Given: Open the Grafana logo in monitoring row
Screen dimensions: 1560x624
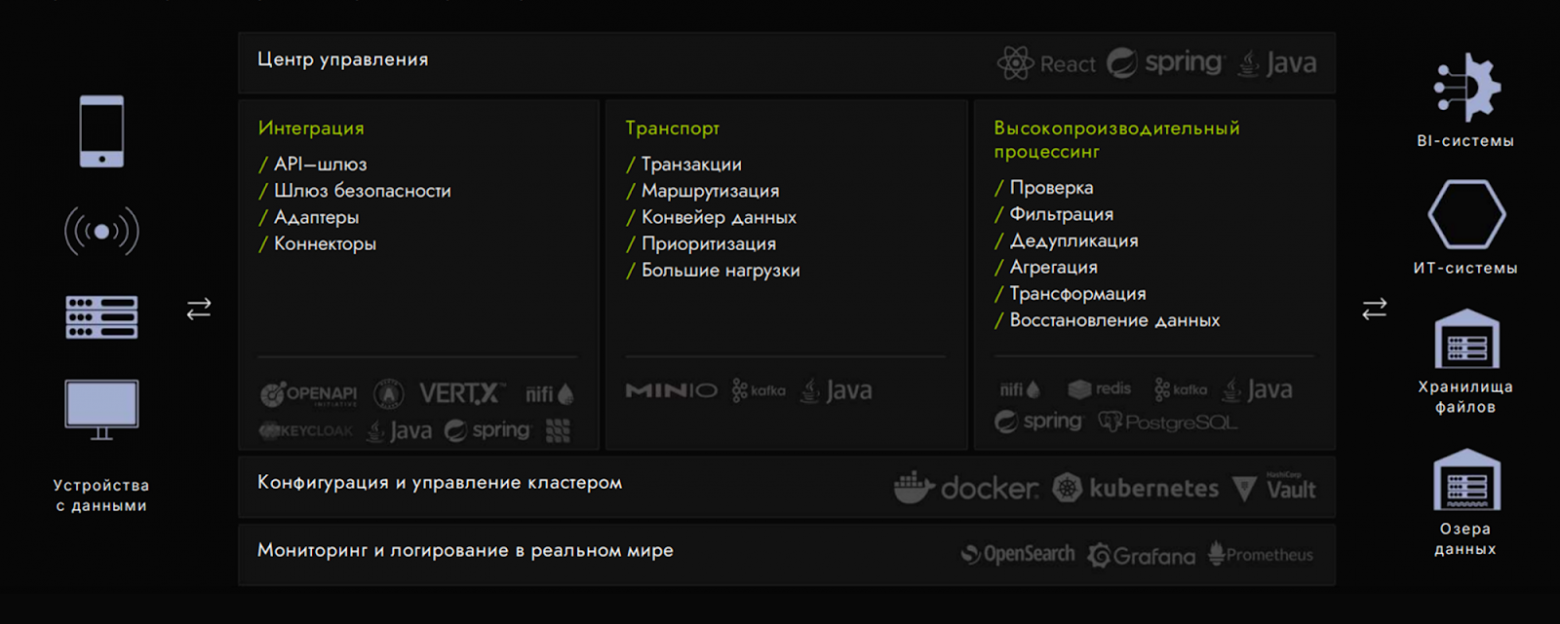Looking at the screenshot, I should coord(1099,555).
